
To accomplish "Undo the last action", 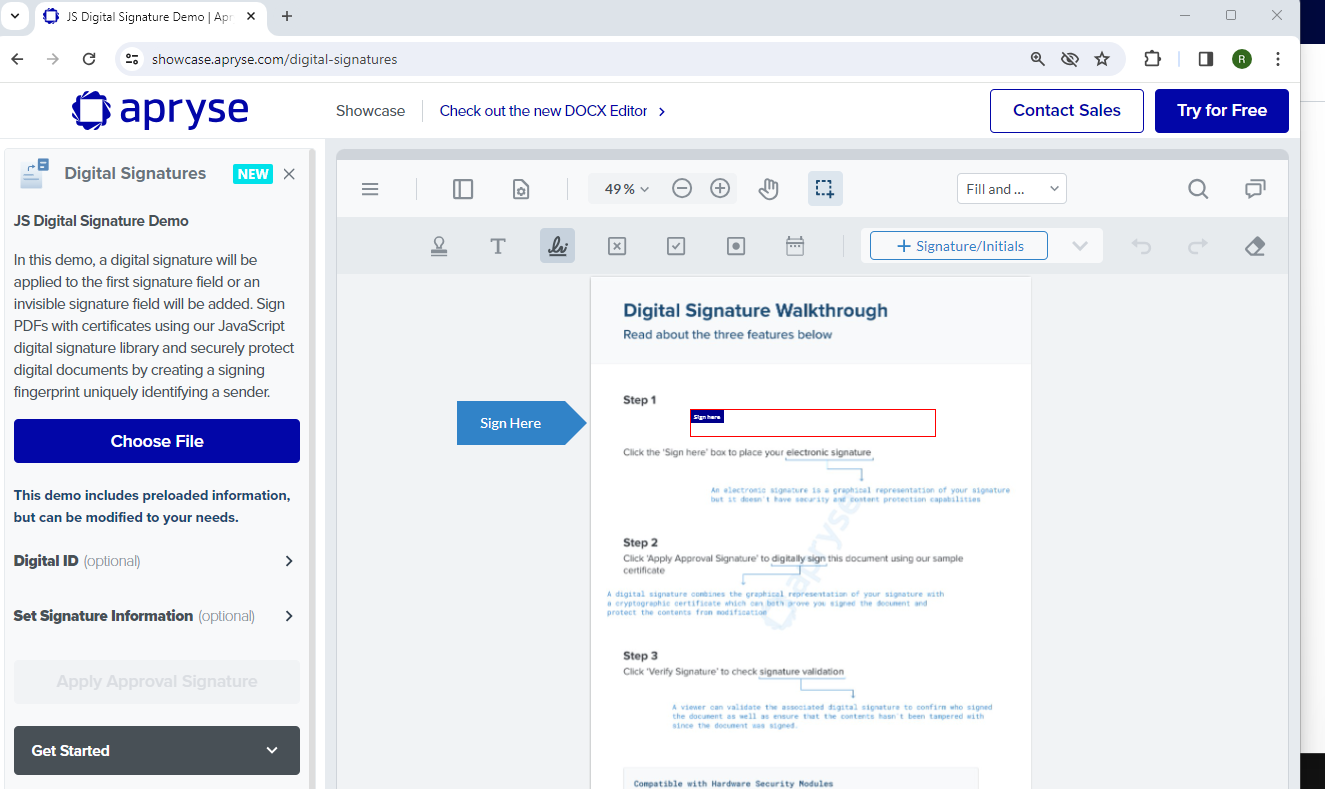I will click(1141, 246).
